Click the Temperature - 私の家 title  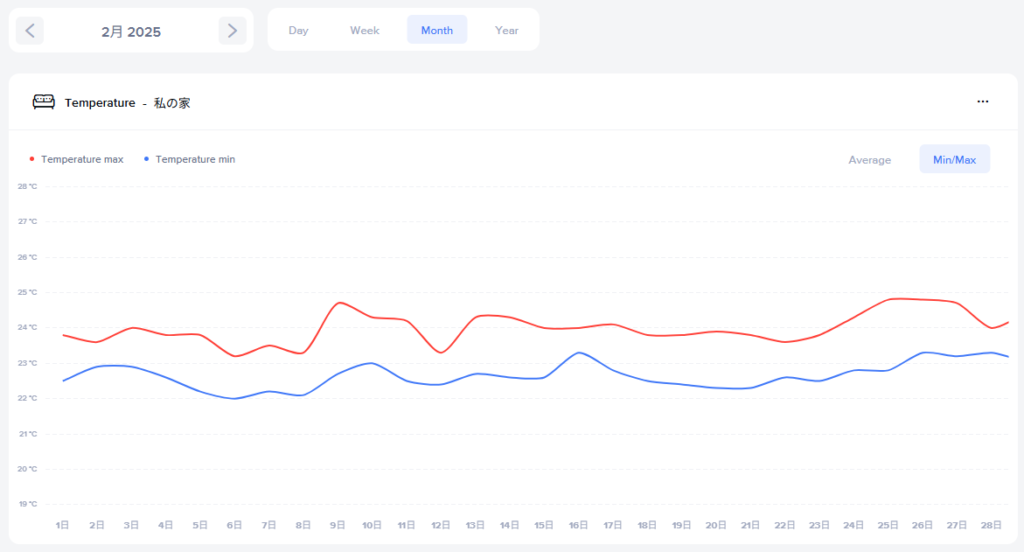tap(127, 103)
